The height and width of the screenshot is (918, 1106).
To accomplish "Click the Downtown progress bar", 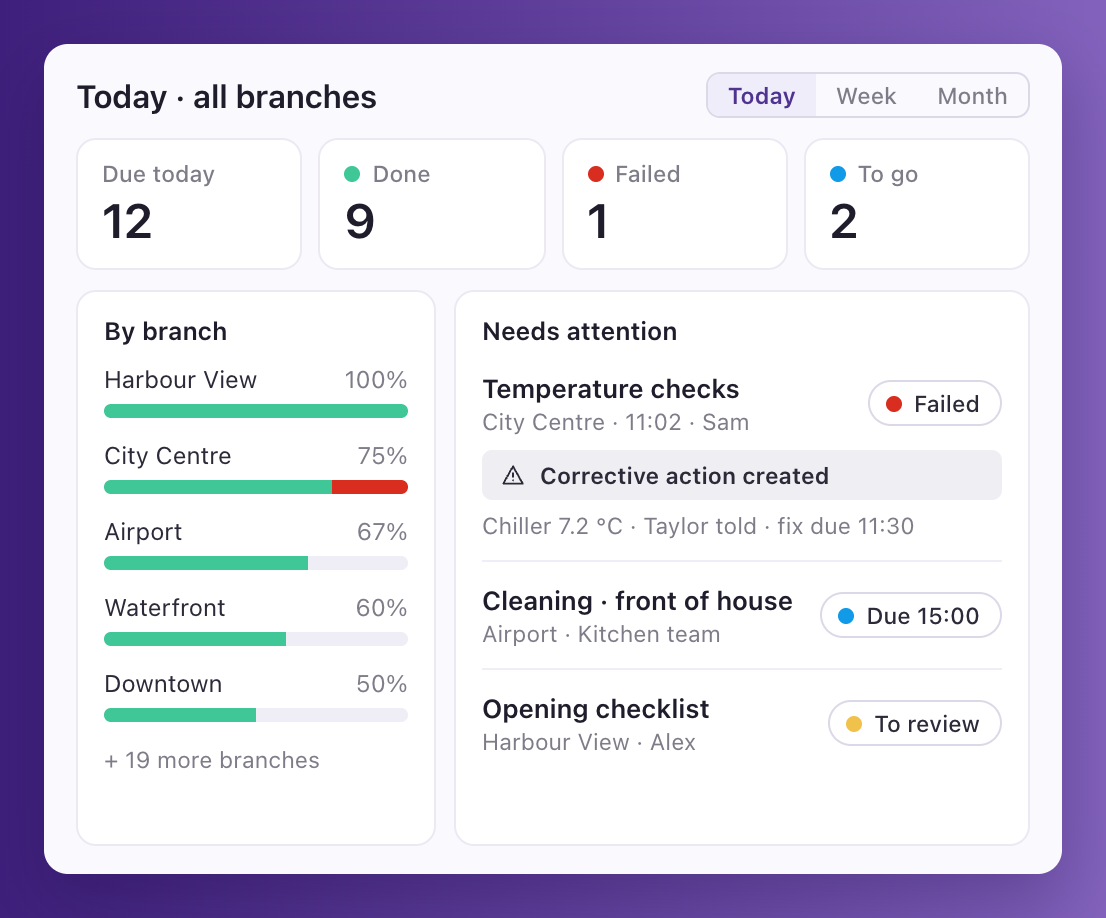I will [x=256, y=715].
